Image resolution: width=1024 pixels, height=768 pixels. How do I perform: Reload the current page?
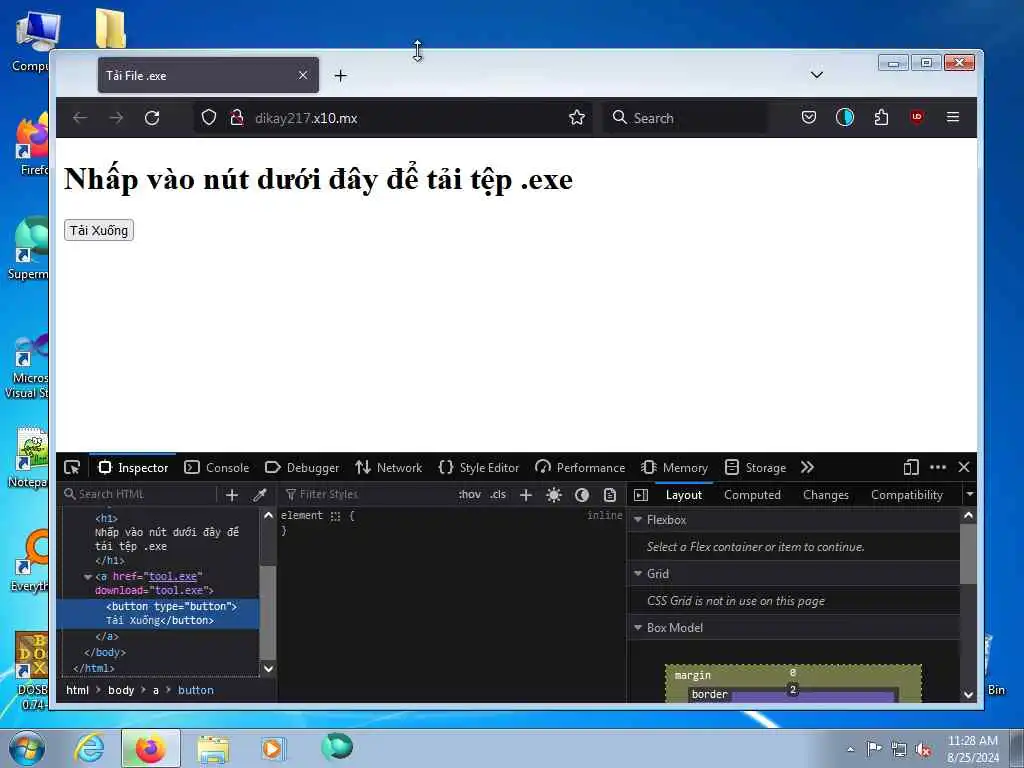[152, 118]
